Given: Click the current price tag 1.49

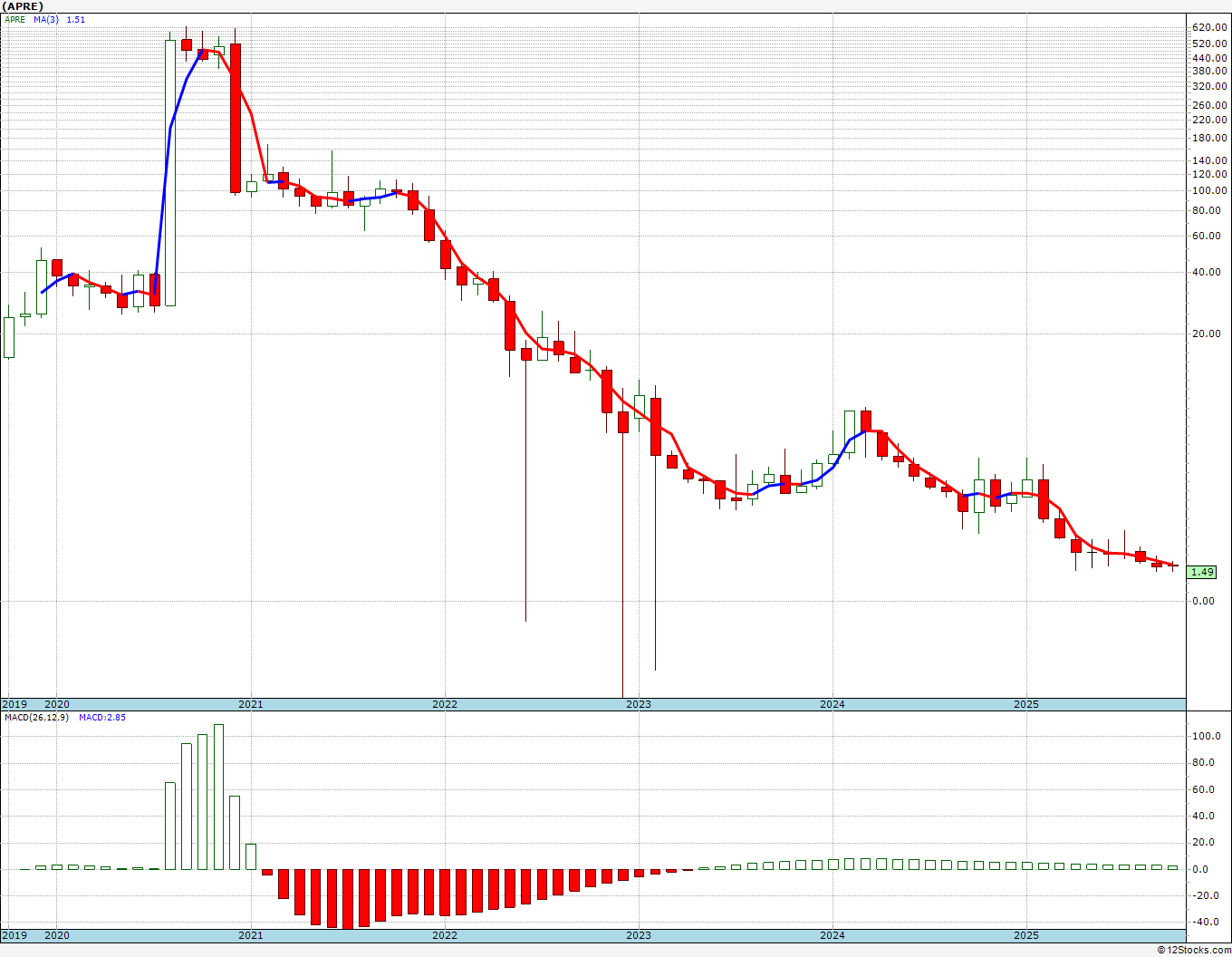Looking at the screenshot, I should coord(1202,572).
